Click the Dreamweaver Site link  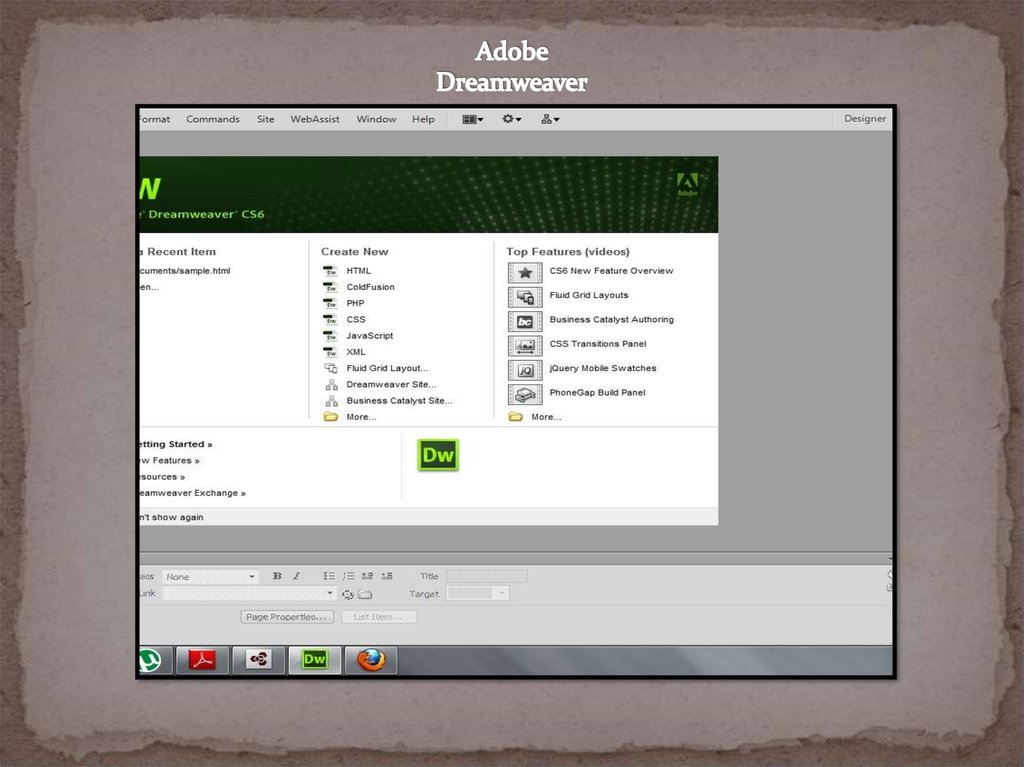pyautogui.click(x=391, y=384)
